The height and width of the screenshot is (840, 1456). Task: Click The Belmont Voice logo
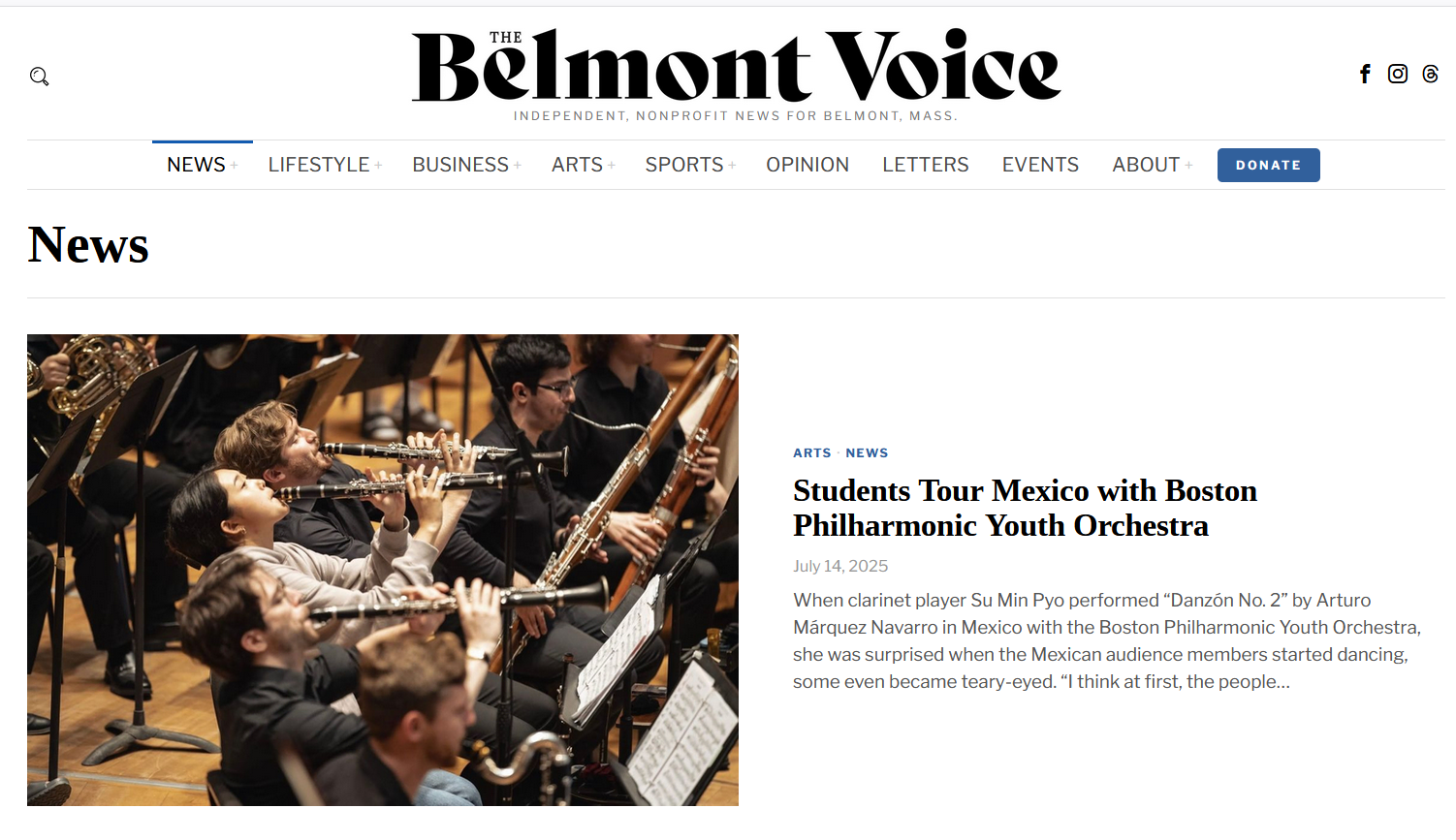tap(736, 68)
